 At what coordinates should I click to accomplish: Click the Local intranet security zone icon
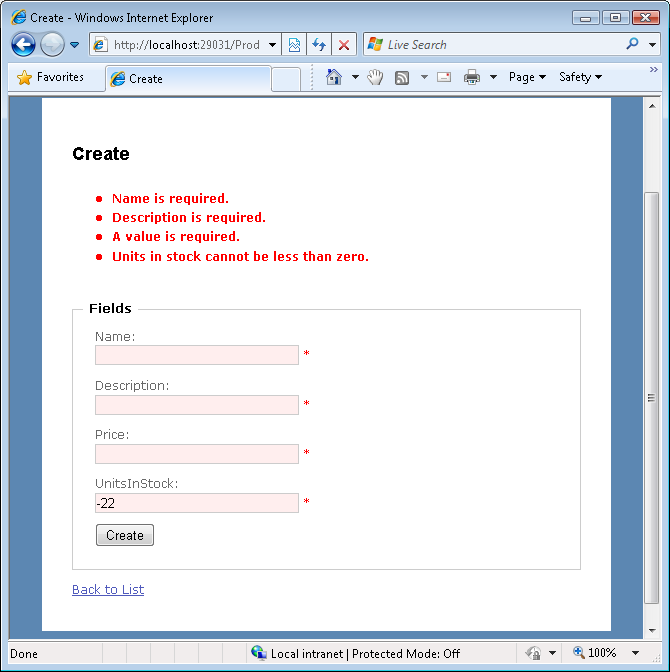coord(258,653)
